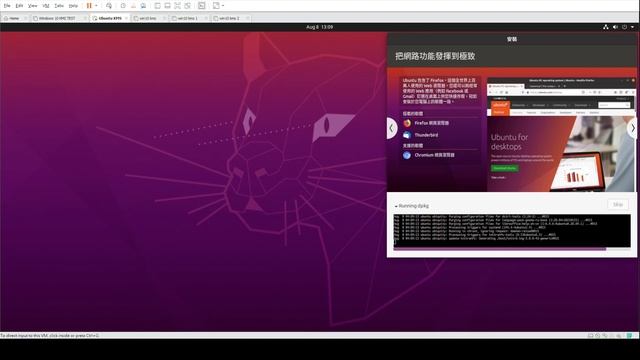Switch to Unity mode via toolbar icon

[187, 6]
